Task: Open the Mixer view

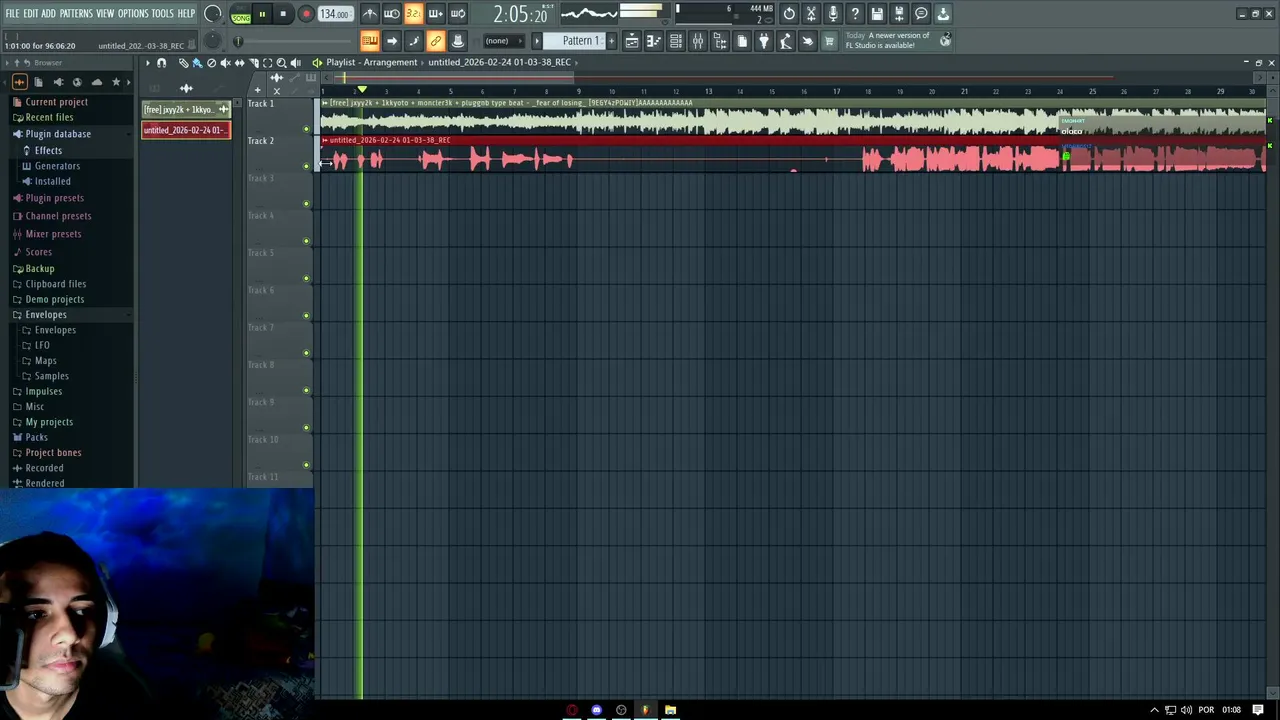Action: click(x=698, y=41)
